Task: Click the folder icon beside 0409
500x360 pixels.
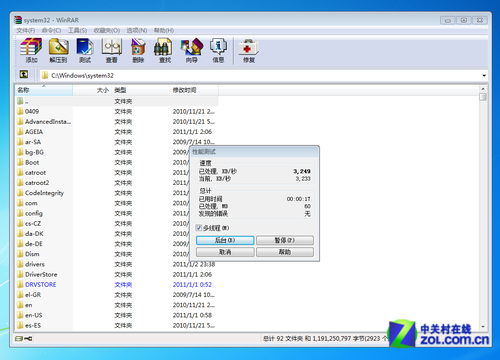Action: [20, 111]
